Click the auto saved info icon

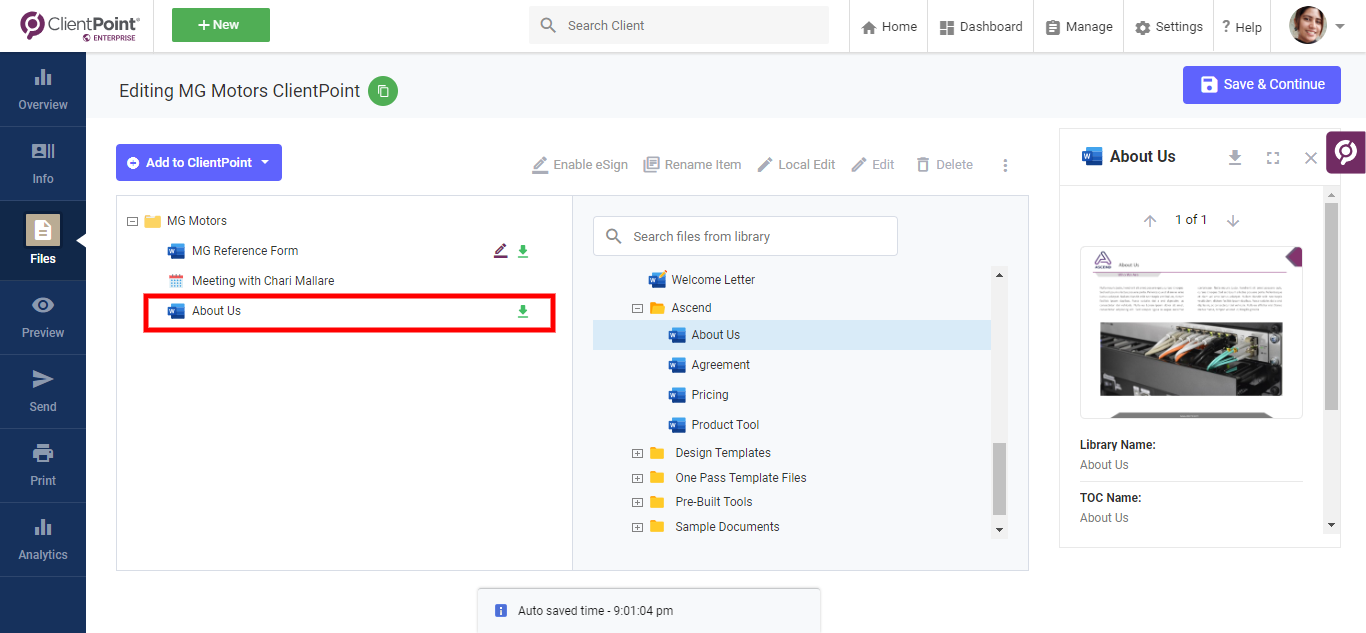(x=501, y=610)
